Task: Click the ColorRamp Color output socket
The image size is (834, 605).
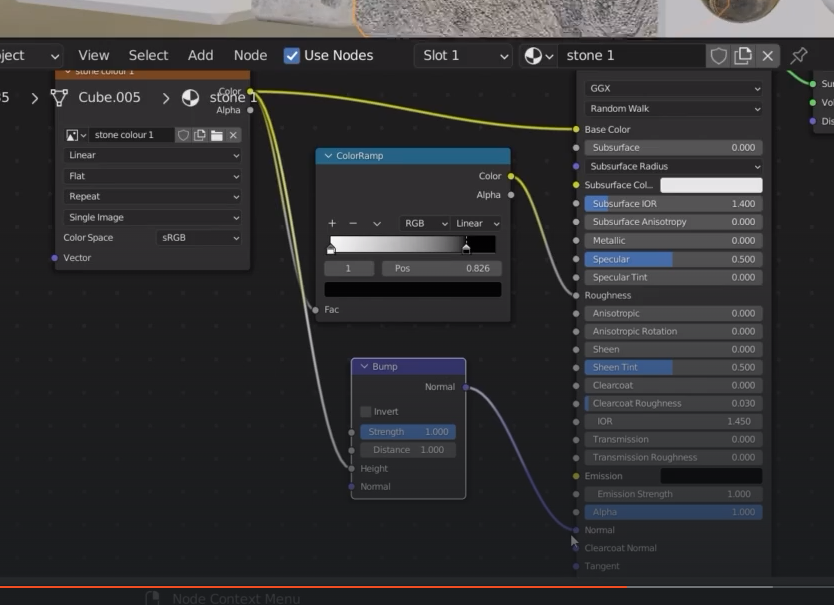Action: pos(511,176)
